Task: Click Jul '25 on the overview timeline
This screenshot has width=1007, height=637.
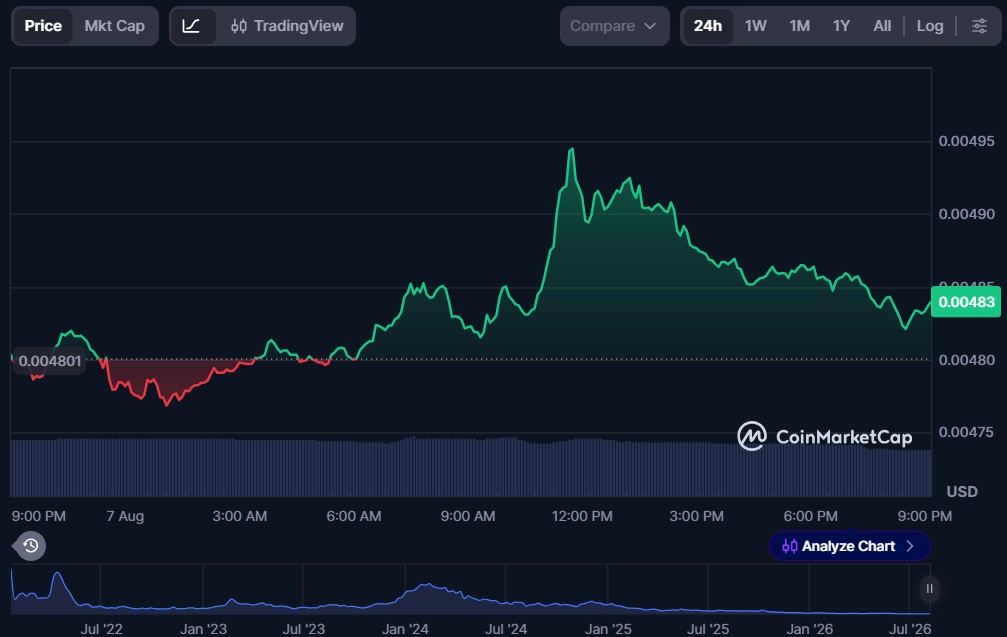Action: (x=708, y=629)
